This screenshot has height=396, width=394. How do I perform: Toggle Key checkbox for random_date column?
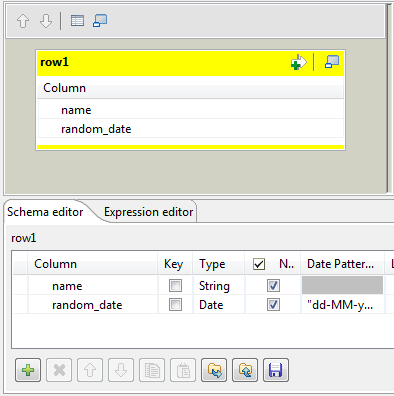[x=175, y=305]
